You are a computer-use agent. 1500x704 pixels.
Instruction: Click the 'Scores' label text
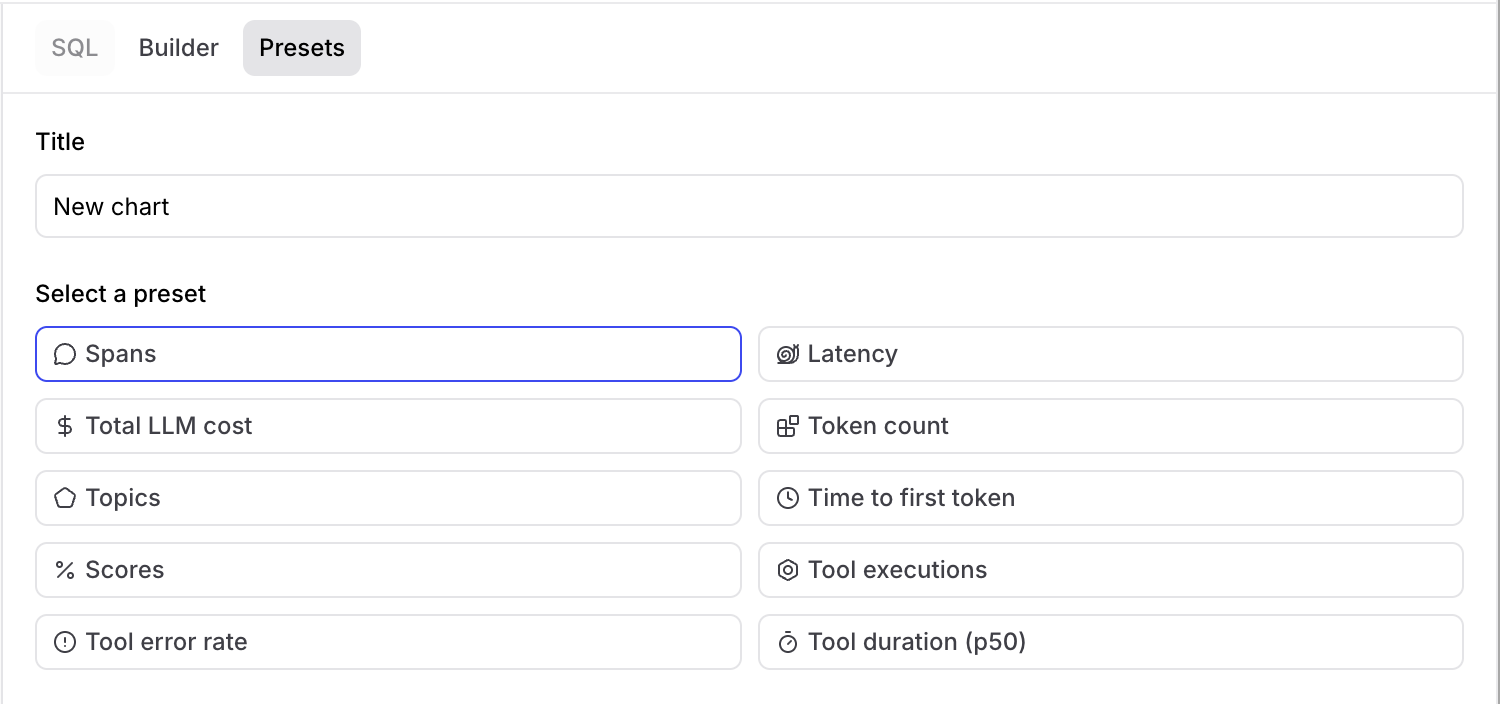[125, 570]
